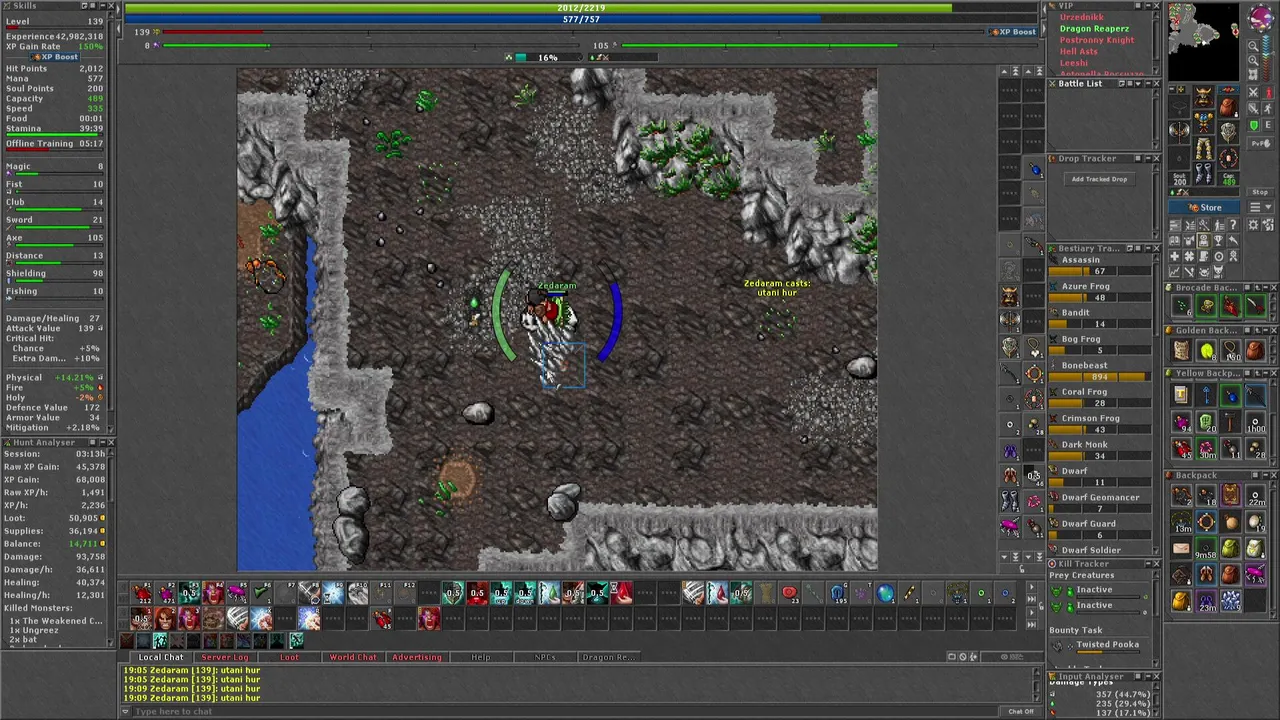
Task: Click the green health bar at top
Action: [580, 8]
